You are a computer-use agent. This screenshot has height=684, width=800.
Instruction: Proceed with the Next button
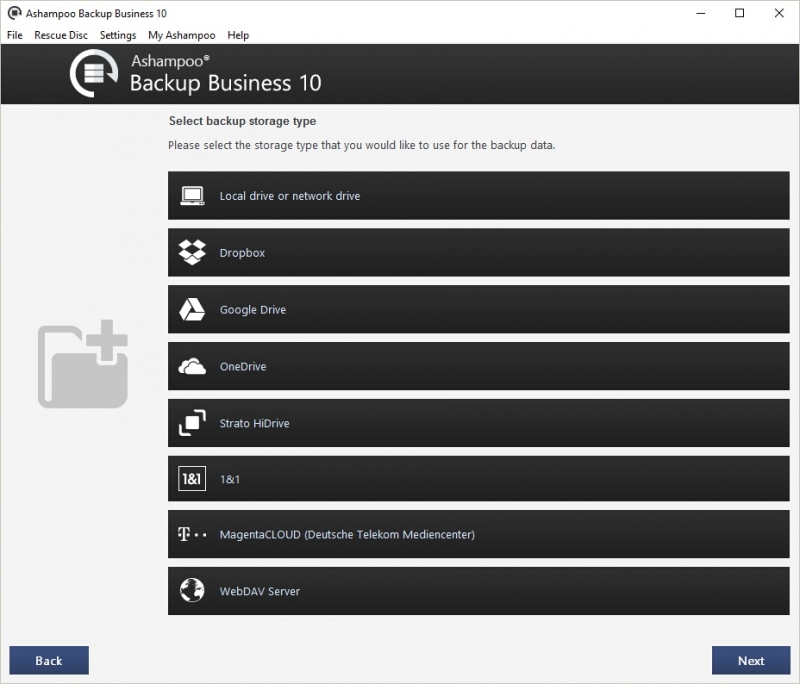751,661
